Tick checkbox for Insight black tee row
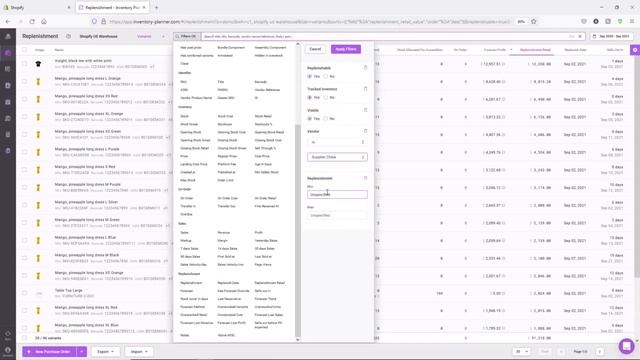640x360 pixels. click(x=24, y=64)
